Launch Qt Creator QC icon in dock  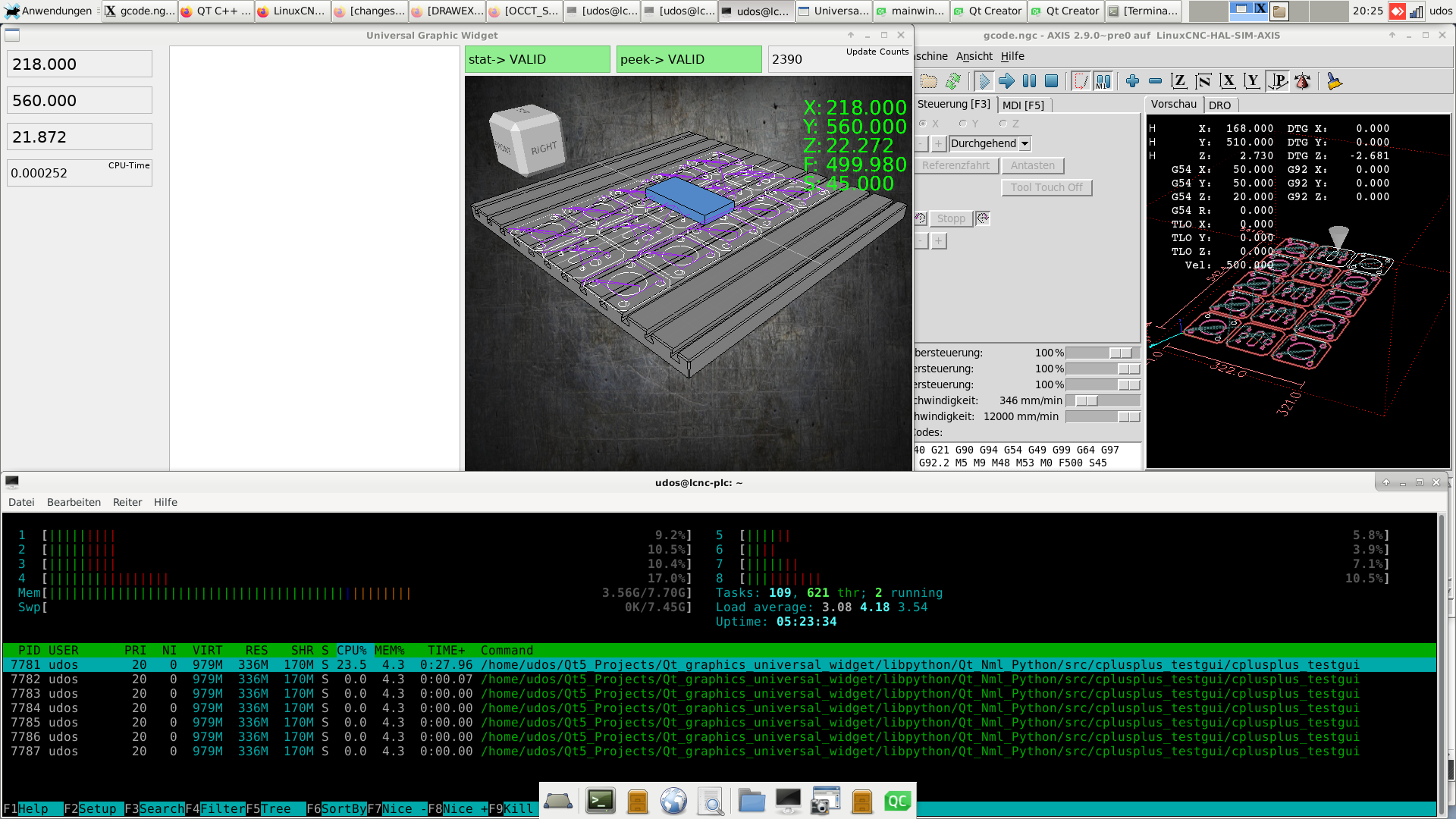tap(897, 801)
